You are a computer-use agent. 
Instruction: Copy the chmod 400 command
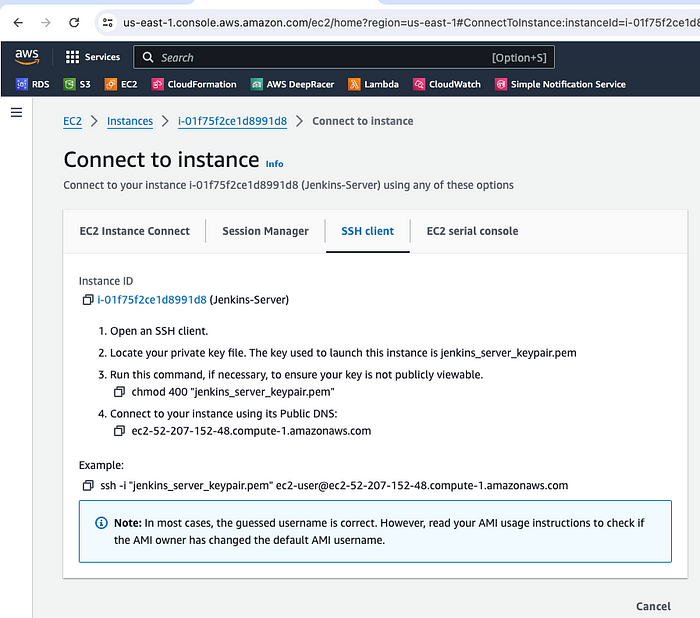tap(119, 392)
